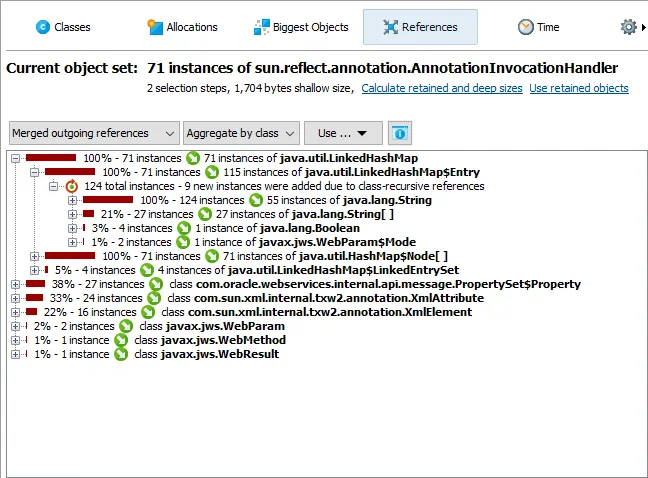Image resolution: width=648 pixels, height=478 pixels.
Task: Click green reference icon on HashMap$Node[ ] row
Action: 212,256
